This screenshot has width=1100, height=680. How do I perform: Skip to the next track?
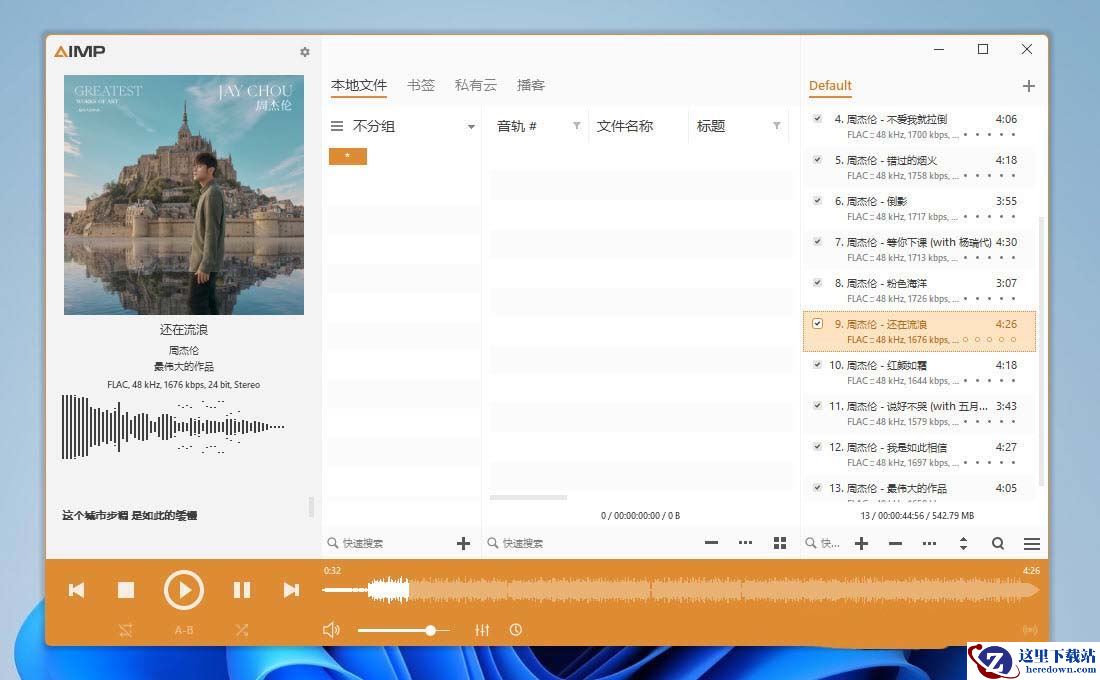[291, 590]
